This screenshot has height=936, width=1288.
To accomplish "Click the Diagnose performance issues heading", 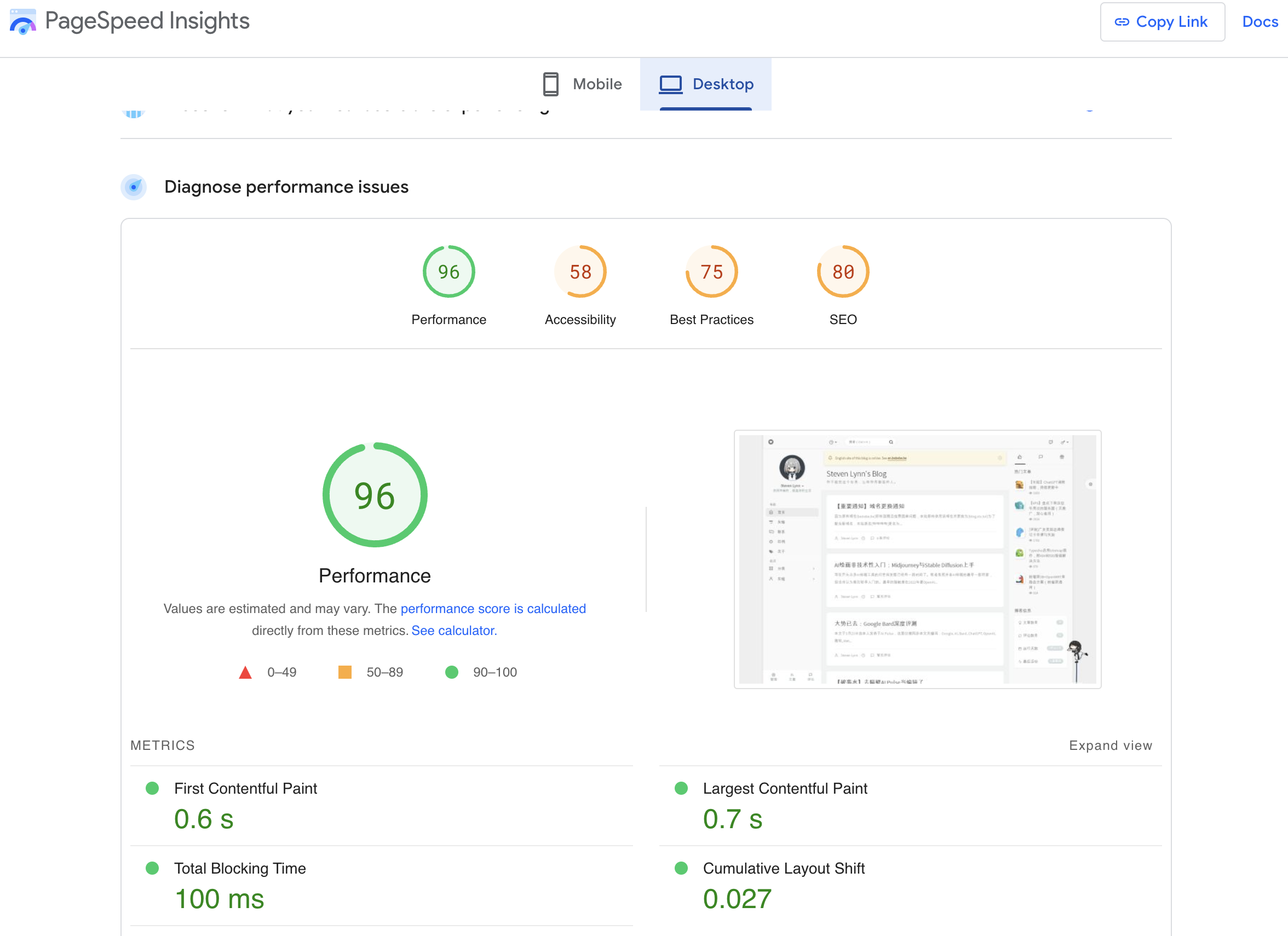I will (286, 187).
